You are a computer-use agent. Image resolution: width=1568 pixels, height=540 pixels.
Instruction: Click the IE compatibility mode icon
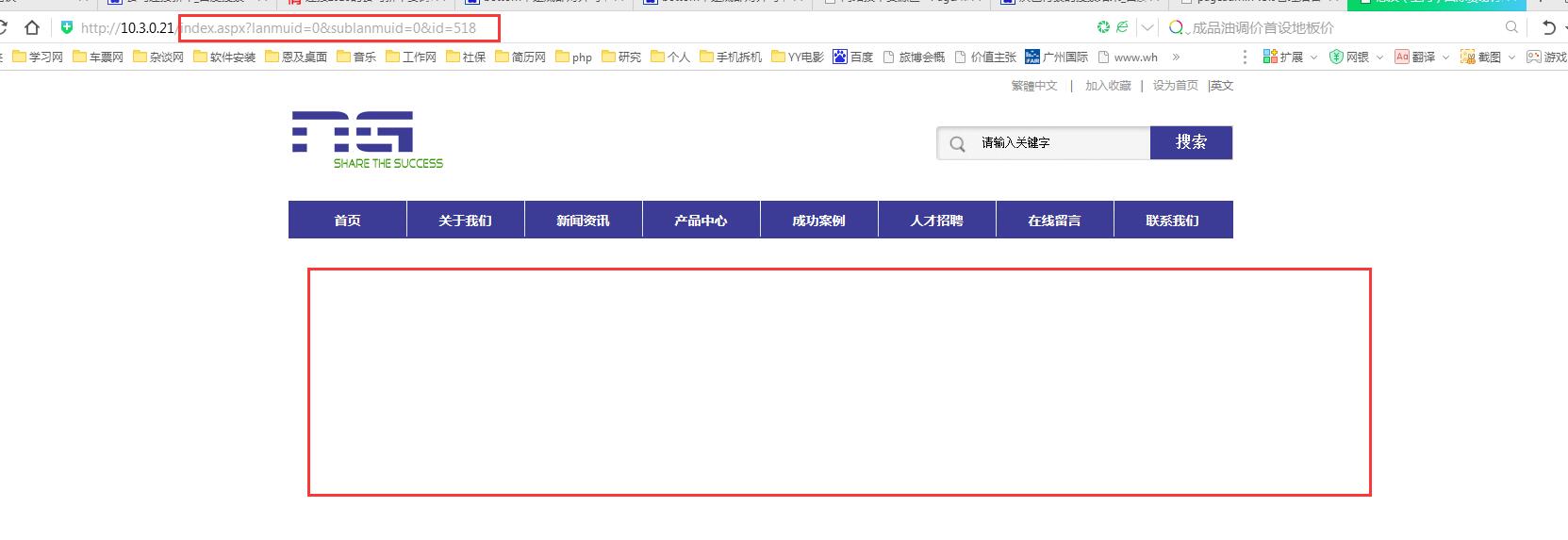click(1122, 28)
